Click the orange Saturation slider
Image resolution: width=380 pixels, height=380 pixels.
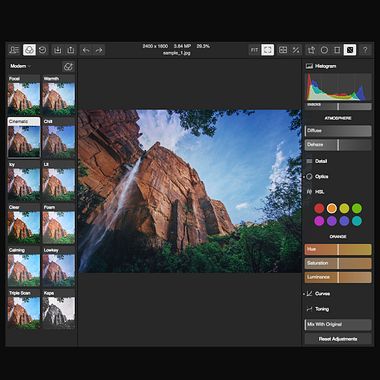[338, 263]
